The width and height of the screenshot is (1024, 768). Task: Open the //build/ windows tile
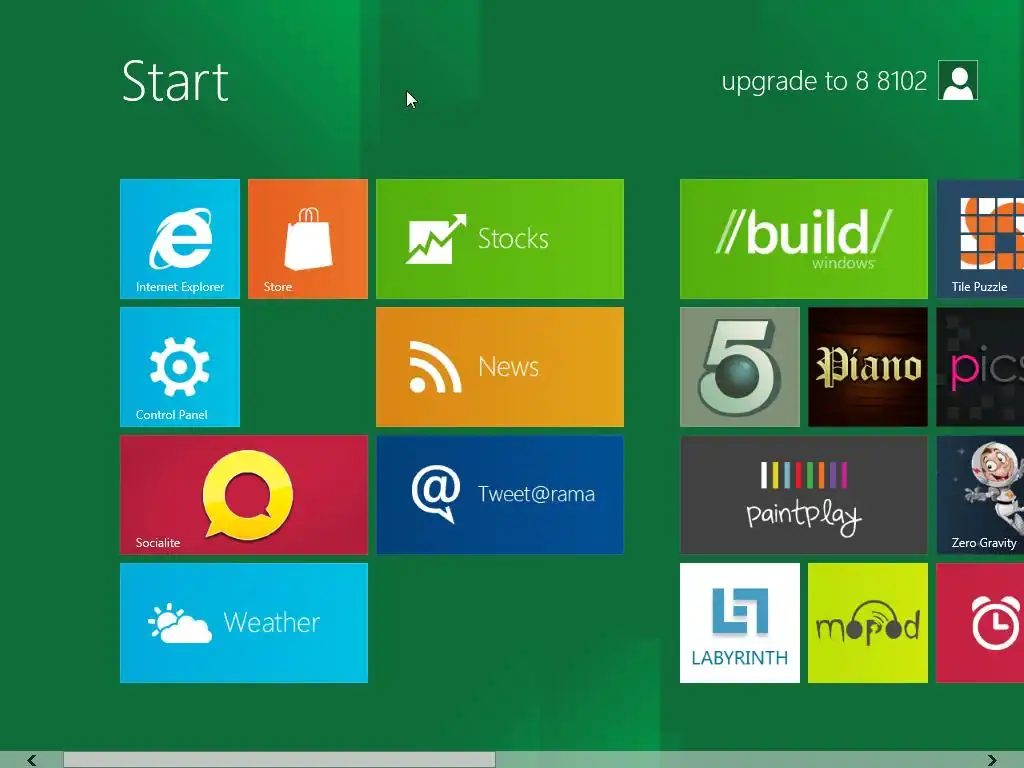coord(804,239)
